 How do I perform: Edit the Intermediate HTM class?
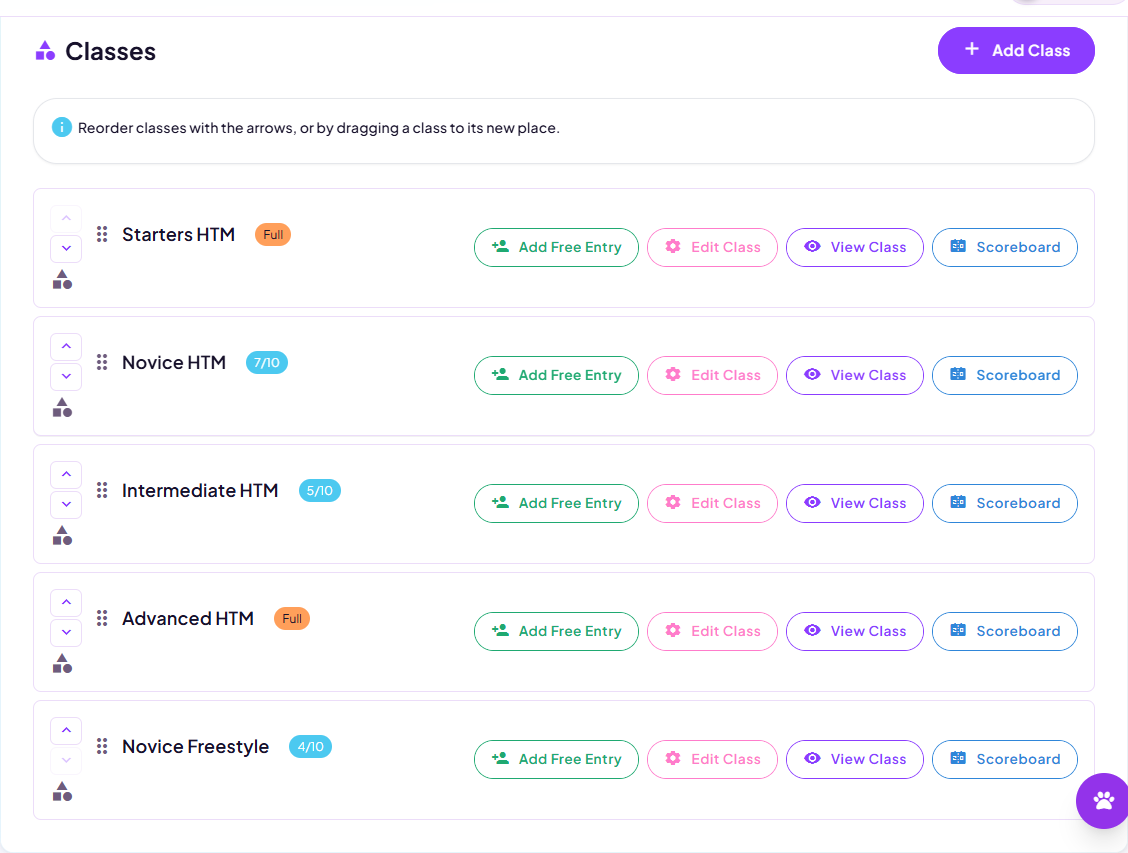pos(712,503)
